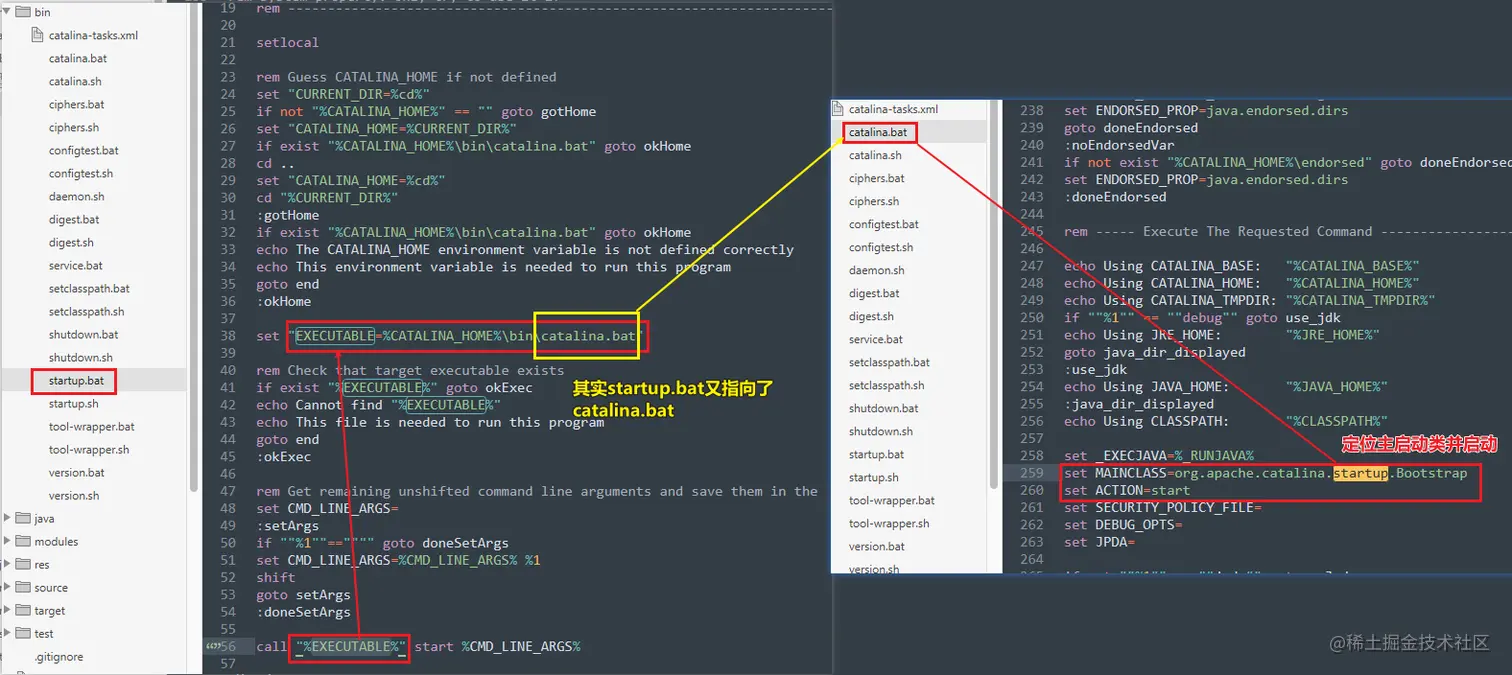Click the target folder icon
The width and height of the screenshot is (1512, 675).
(x=24, y=610)
